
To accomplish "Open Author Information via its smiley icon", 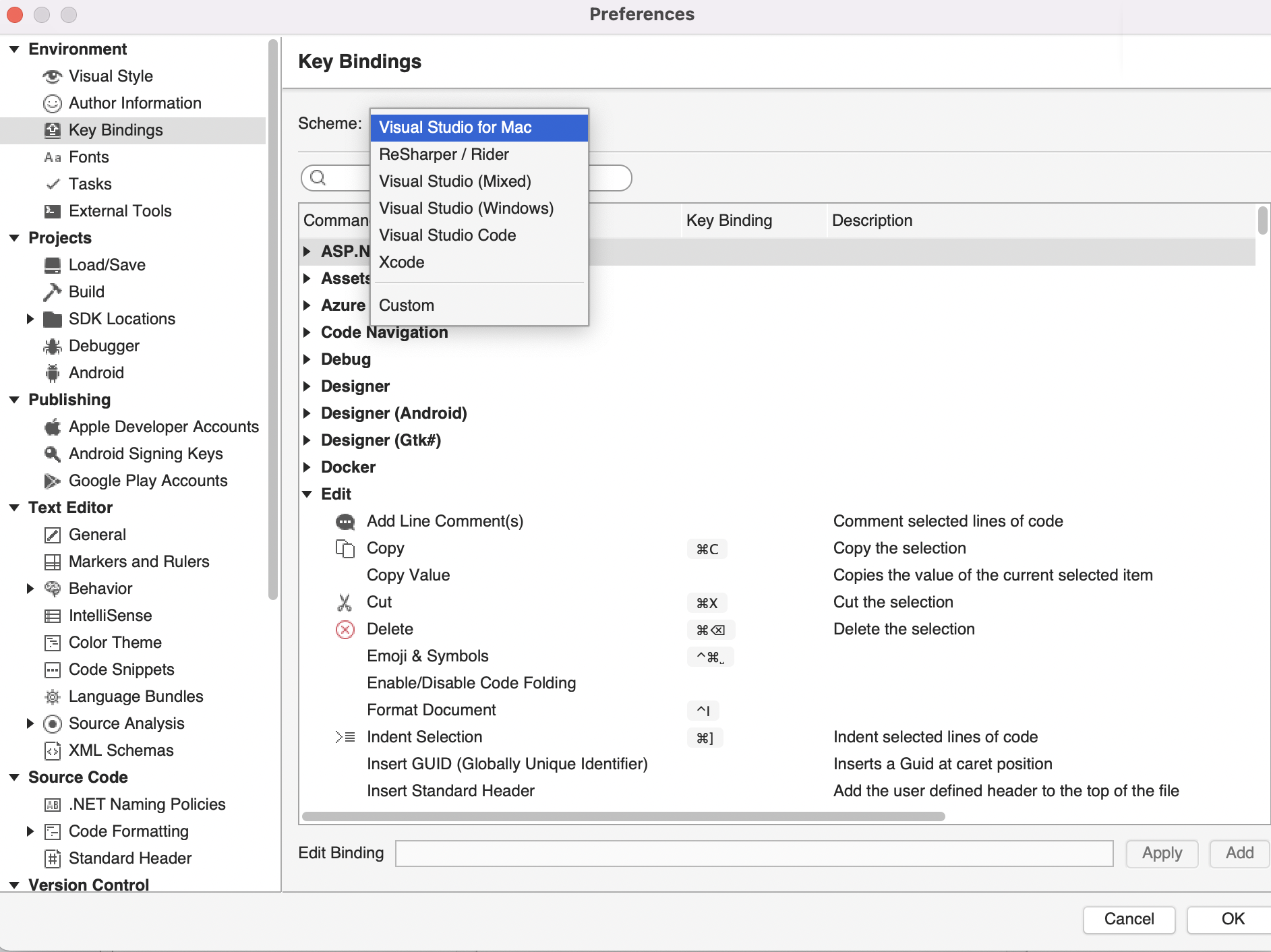I will [x=53, y=103].
